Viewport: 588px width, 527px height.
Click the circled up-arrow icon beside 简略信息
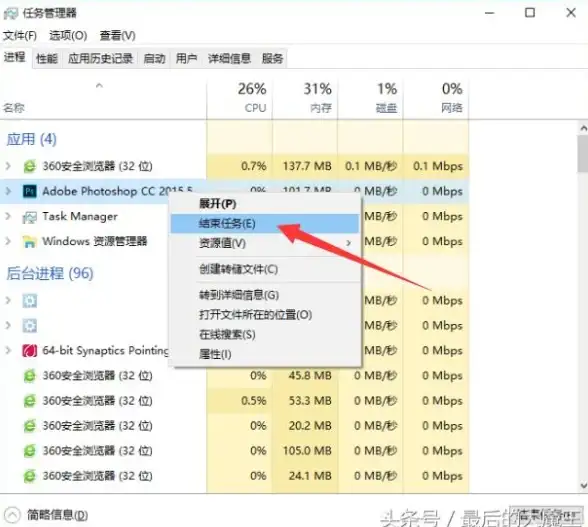click(x=12, y=515)
